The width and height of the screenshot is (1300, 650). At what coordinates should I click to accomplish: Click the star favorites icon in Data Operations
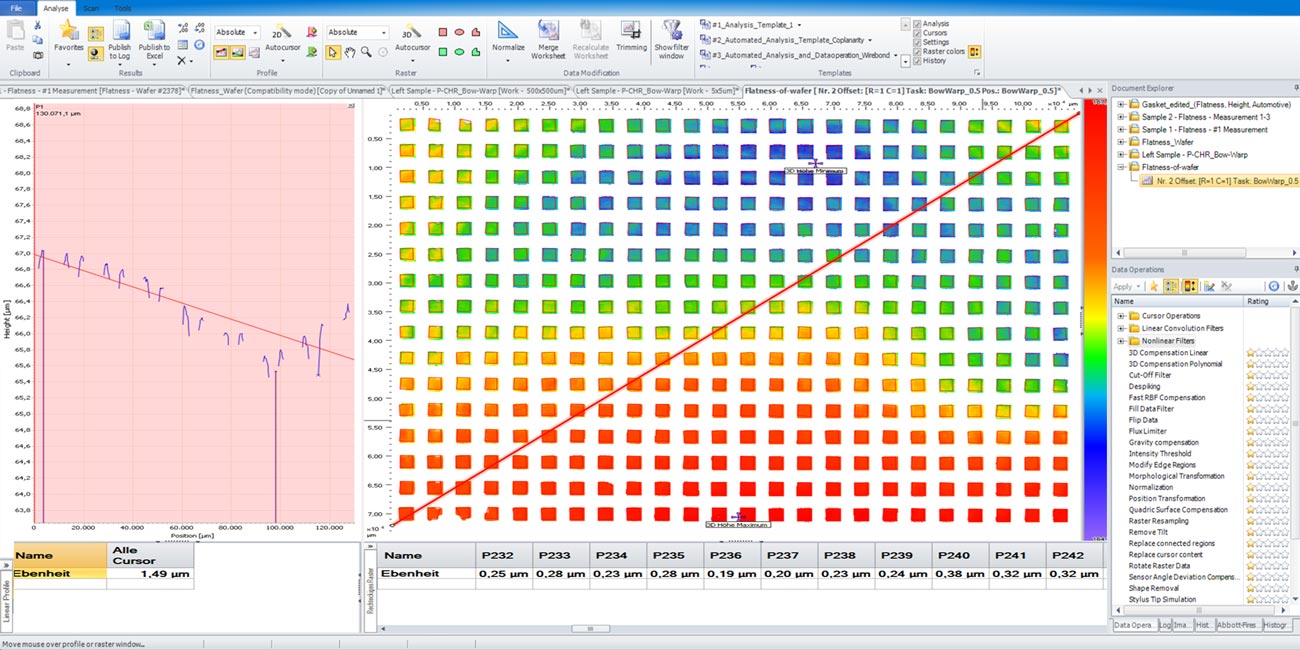click(x=1153, y=286)
